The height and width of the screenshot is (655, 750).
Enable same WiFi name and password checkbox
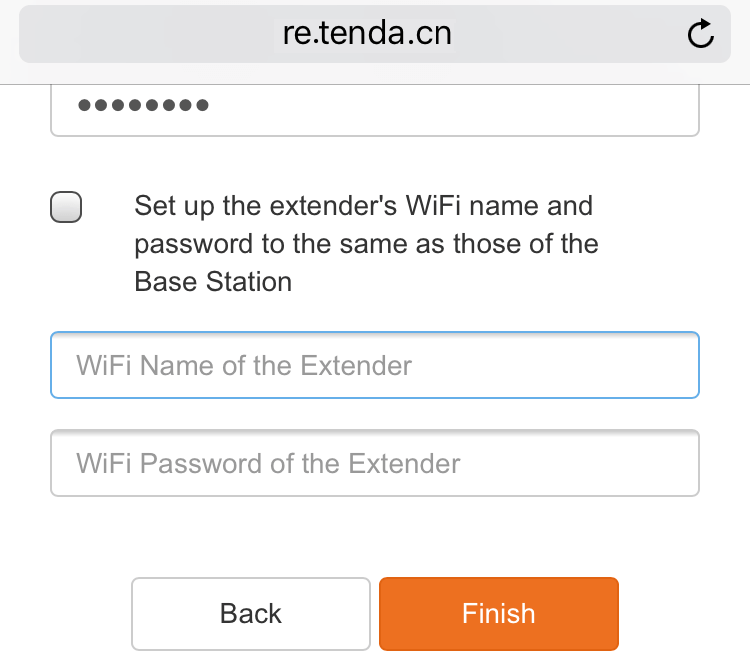click(66, 207)
